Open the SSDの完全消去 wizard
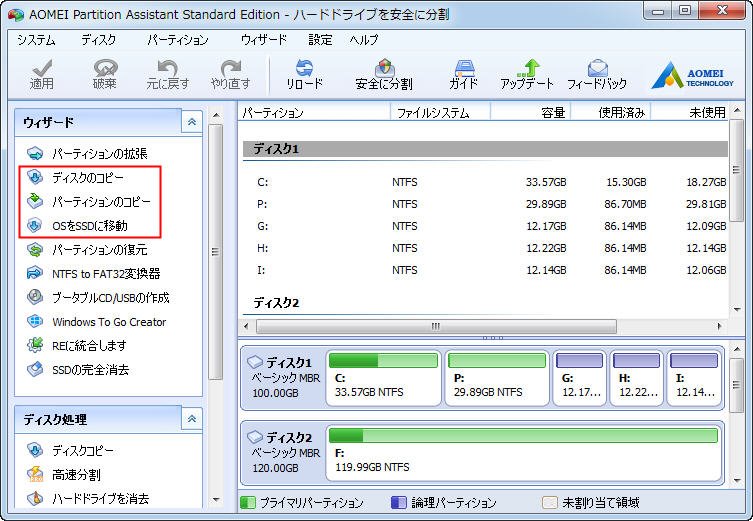This screenshot has width=753, height=521. click(78, 370)
